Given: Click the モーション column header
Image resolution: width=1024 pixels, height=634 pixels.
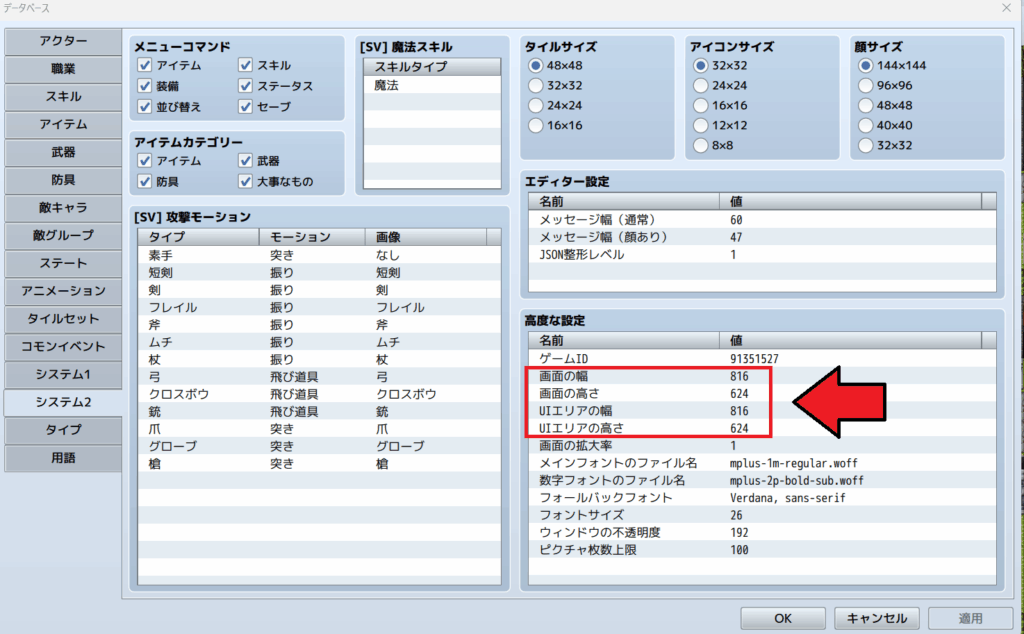Looking at the screenshot, I should coord(312,237).
